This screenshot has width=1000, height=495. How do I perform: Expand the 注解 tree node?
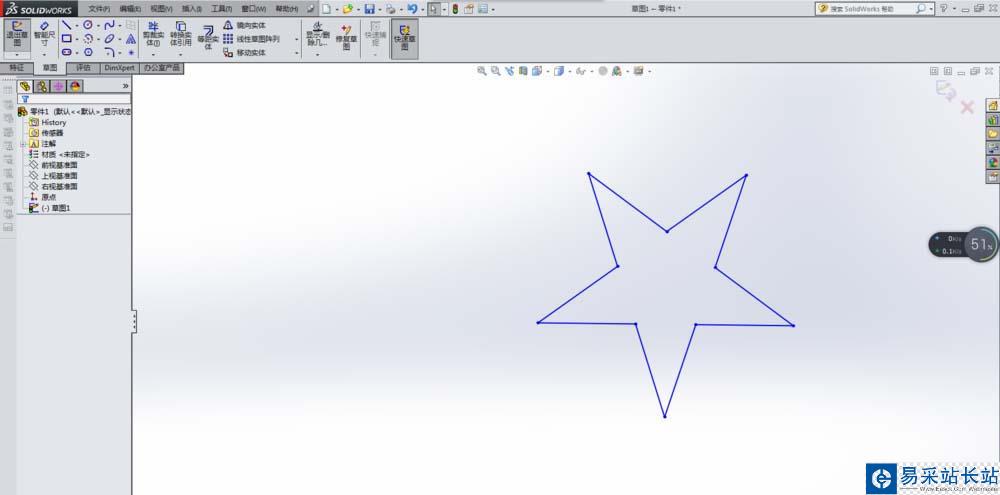pos(24,144)
